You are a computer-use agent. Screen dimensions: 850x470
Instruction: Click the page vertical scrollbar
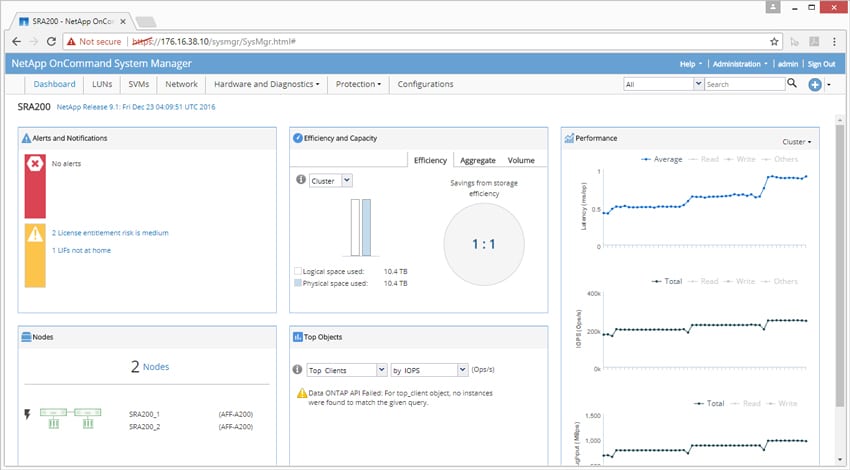point(840,266)
